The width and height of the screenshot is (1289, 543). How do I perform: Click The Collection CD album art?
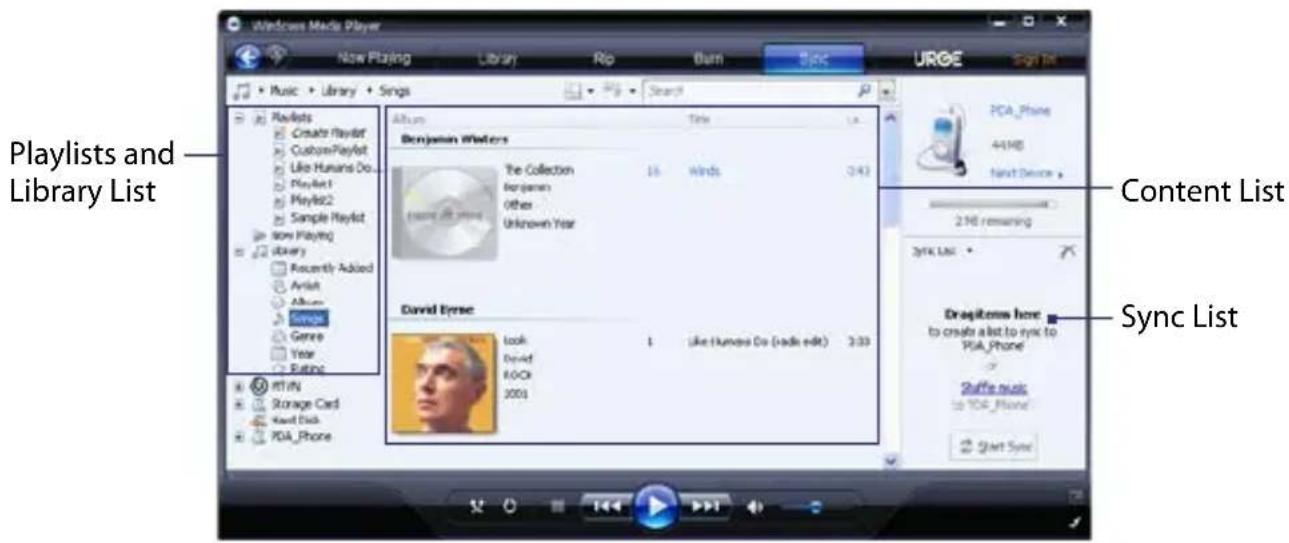443,213
